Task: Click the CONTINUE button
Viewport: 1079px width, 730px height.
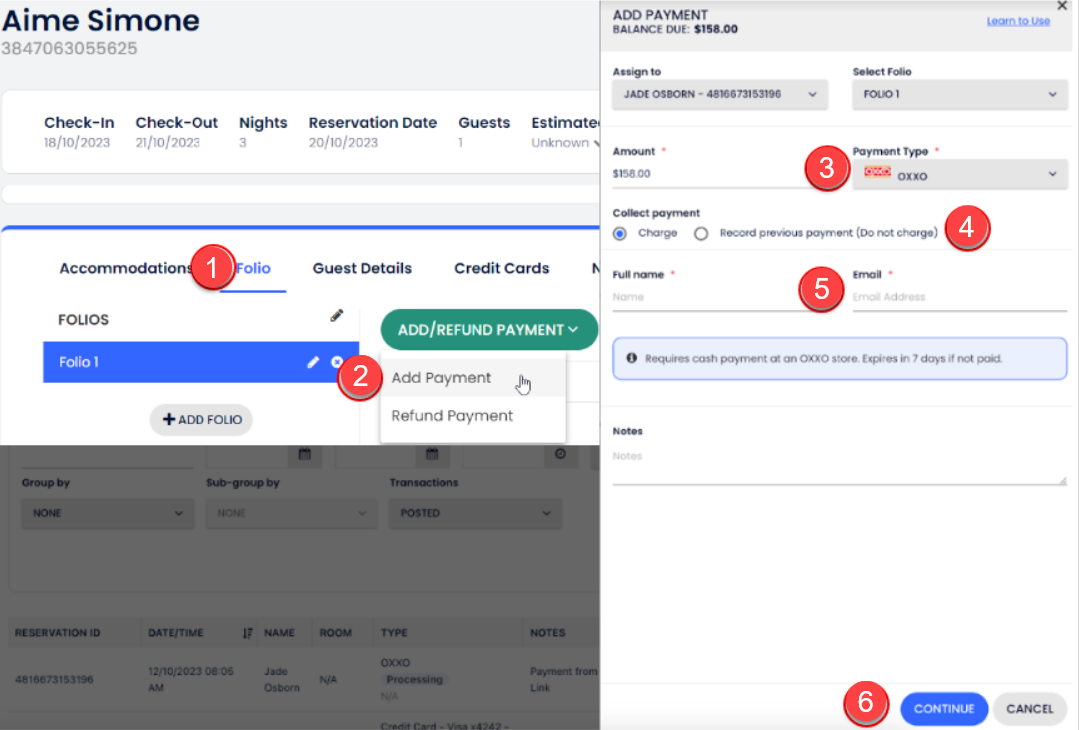Action: 944,709
